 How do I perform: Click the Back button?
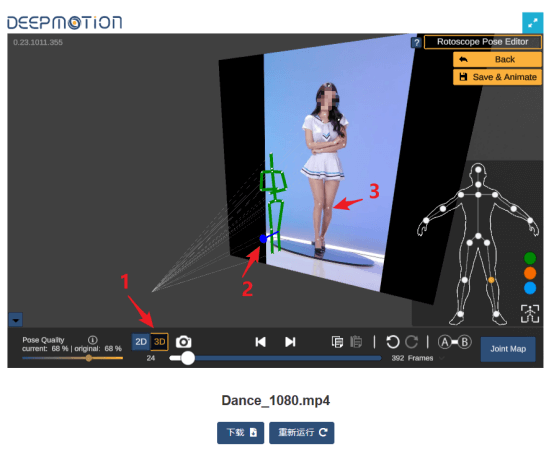tap(497, 59)
